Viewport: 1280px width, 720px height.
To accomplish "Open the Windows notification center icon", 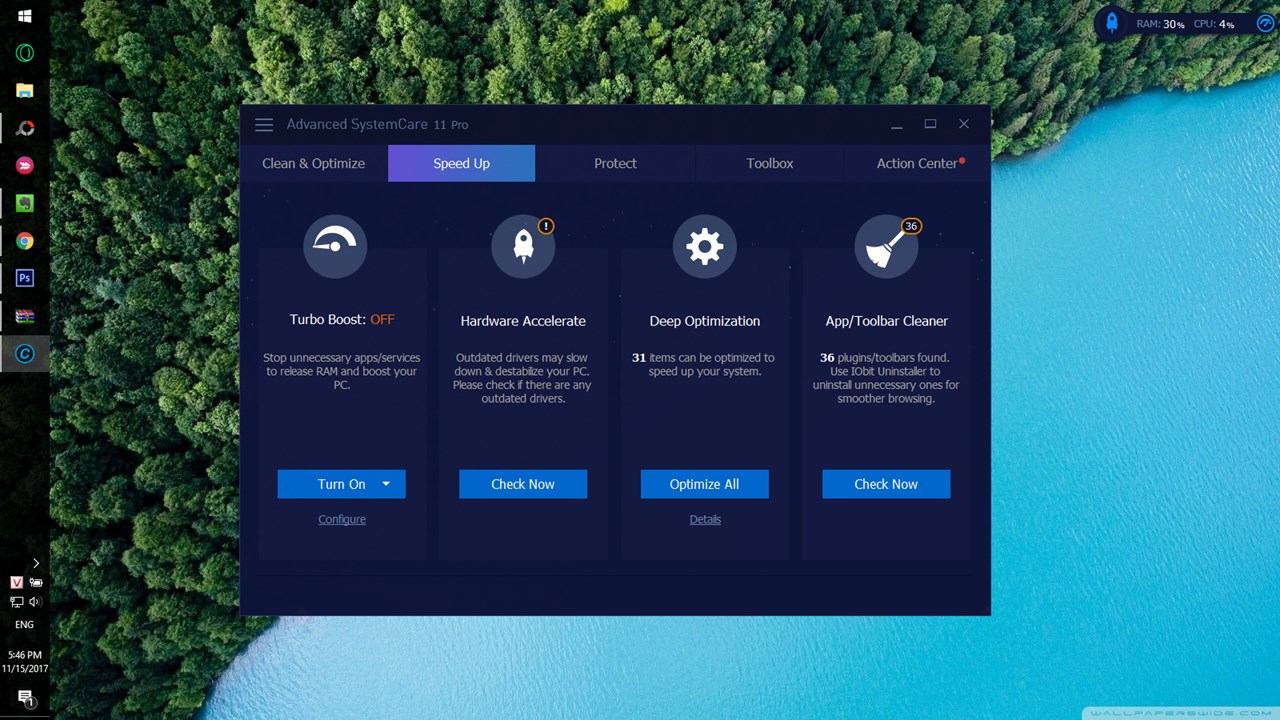I will tap(25, 698).
